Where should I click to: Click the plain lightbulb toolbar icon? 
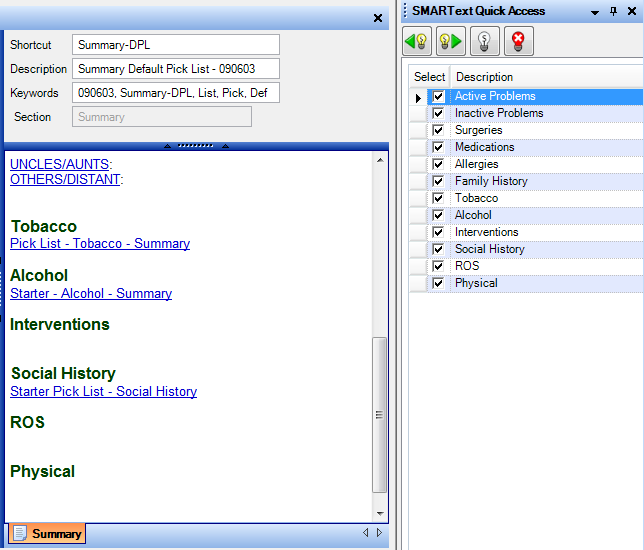(485, 41)
